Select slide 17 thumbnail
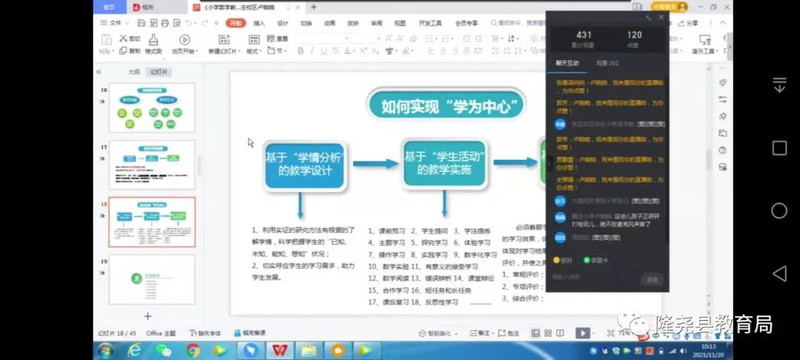 [152, 165]
